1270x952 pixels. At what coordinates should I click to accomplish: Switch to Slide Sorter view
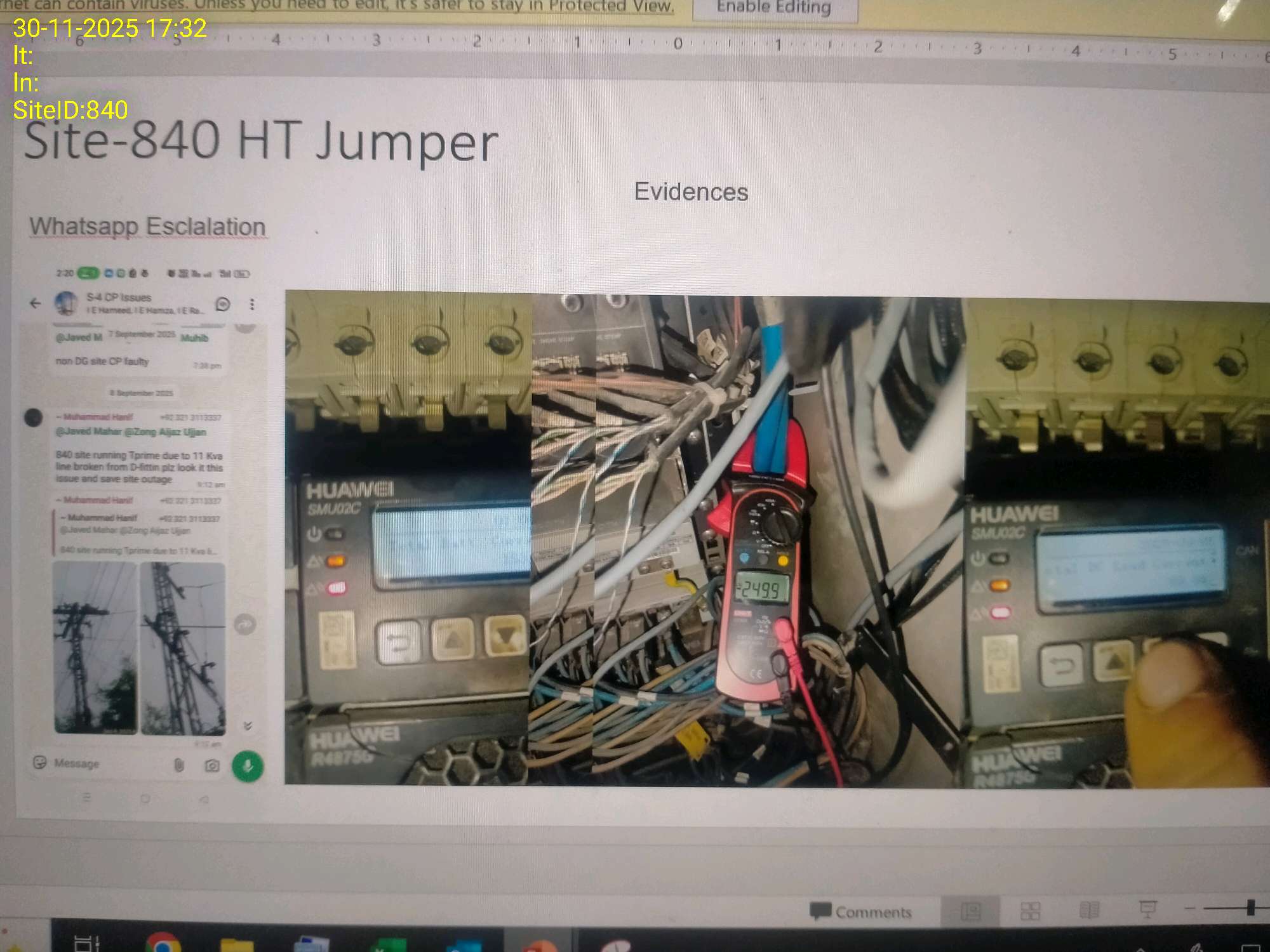click(1029, 911)
